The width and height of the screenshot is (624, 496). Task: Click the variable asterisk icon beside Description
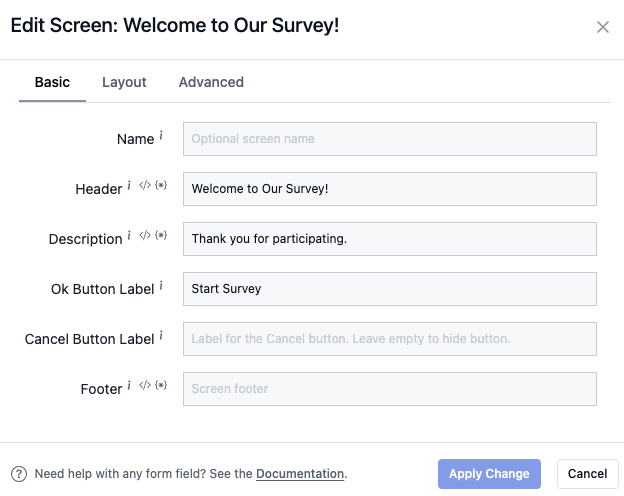[160, 236]
